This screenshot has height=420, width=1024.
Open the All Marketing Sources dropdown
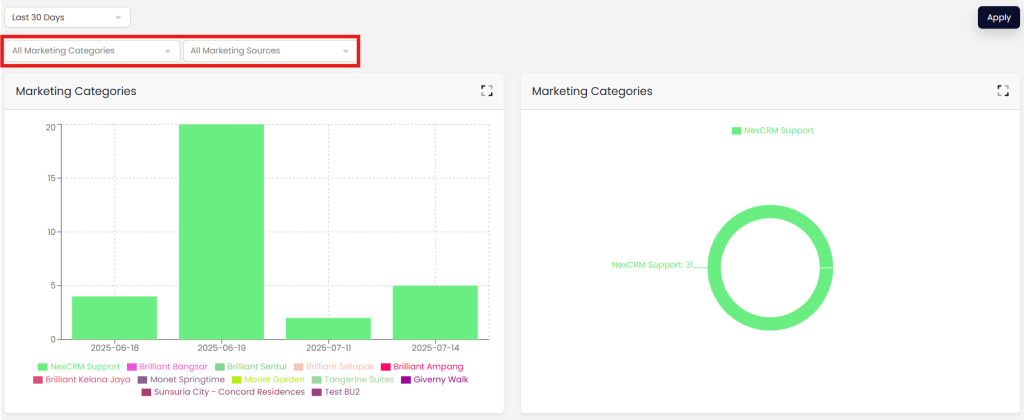[270, 51]
